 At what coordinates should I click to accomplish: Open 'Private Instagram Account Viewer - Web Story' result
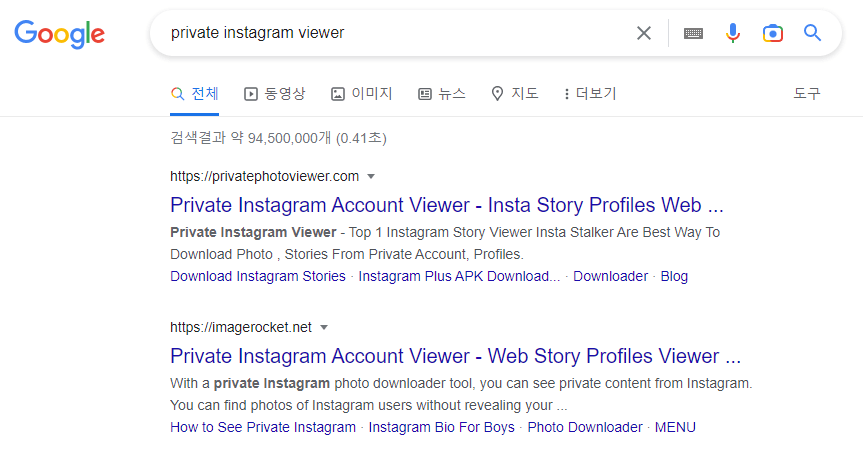(x=455, y=356)
